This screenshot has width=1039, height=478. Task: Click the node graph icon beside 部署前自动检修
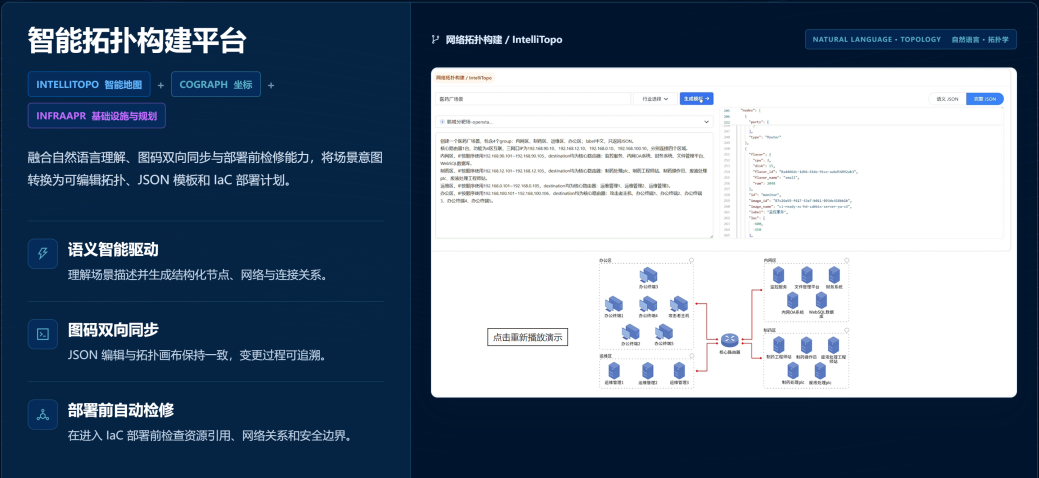click(43, 414)
